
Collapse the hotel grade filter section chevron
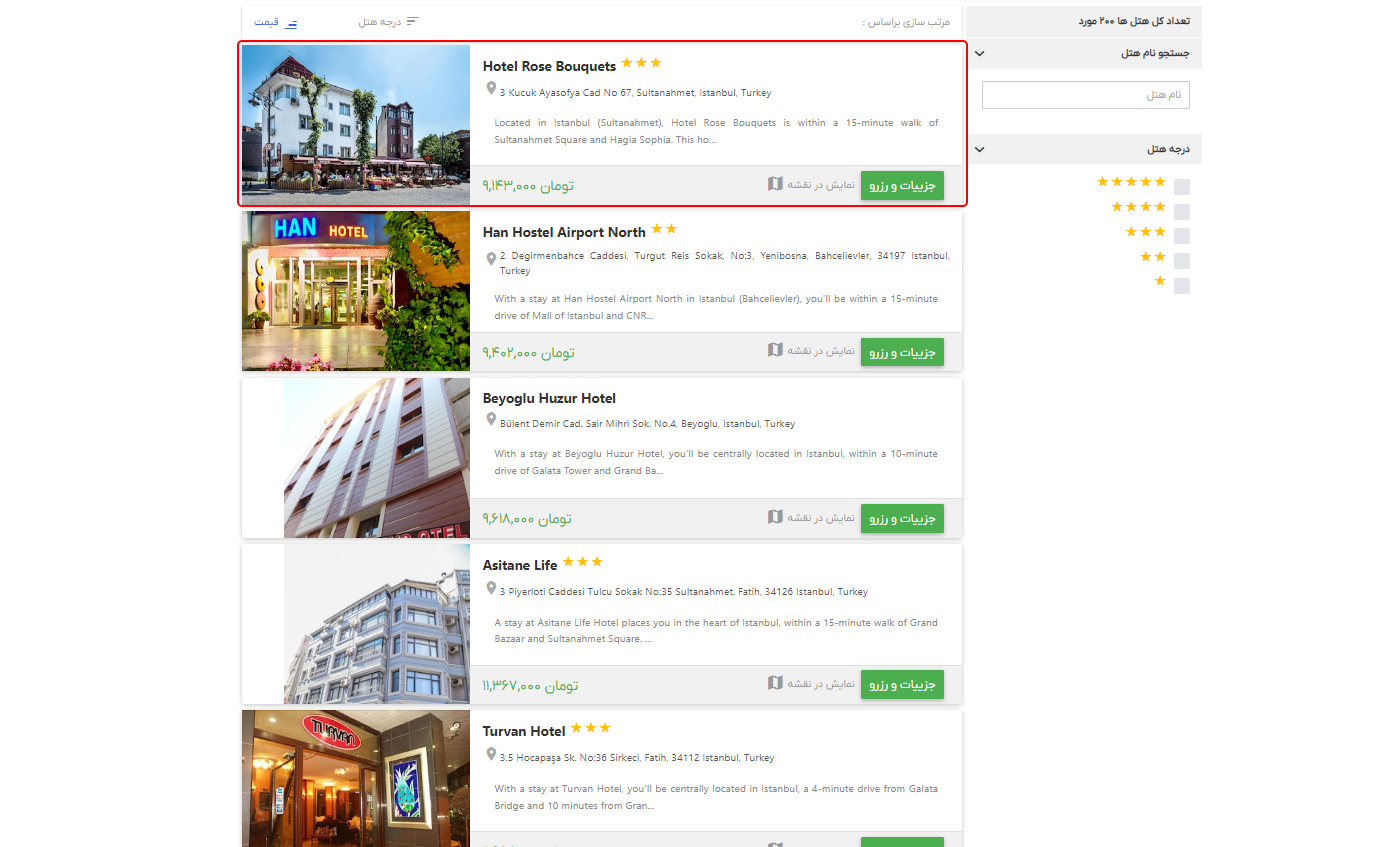pos(980,150)
